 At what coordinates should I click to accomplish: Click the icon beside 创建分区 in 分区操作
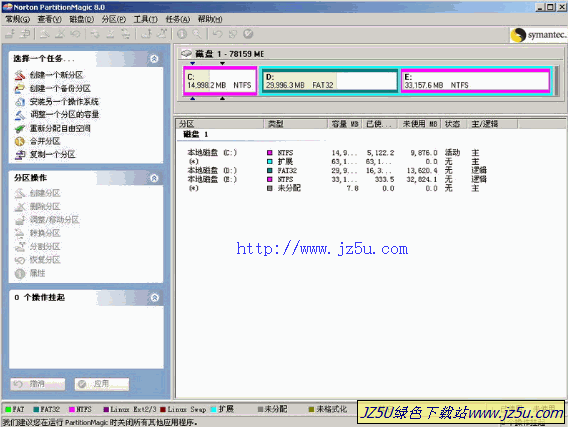coord(20,193)
